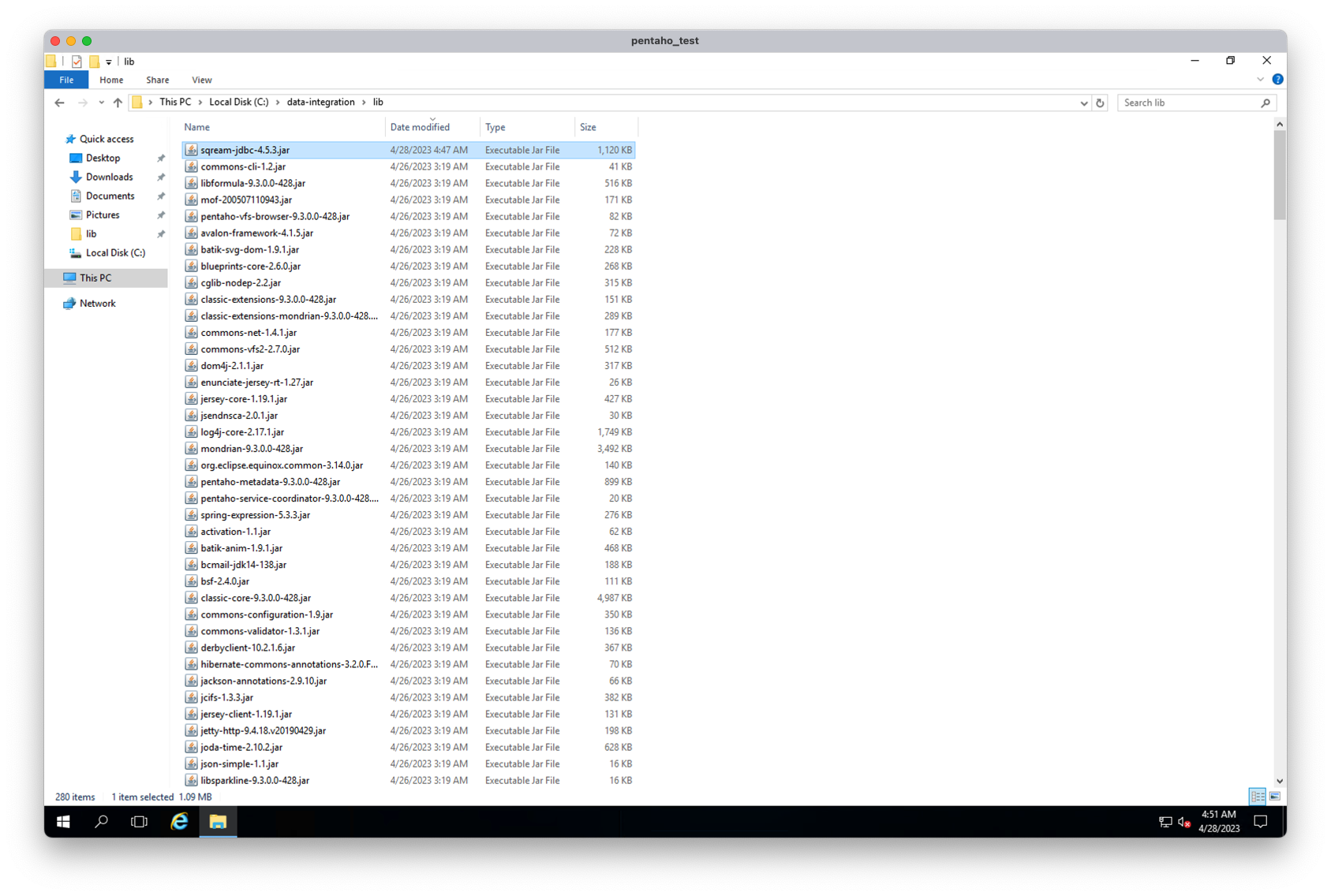Select the mondrian-9.3.0.0-428.jar file icon
Image resolution: width=1331 pixels, height=896 pixels.
[x=192, y=449]
